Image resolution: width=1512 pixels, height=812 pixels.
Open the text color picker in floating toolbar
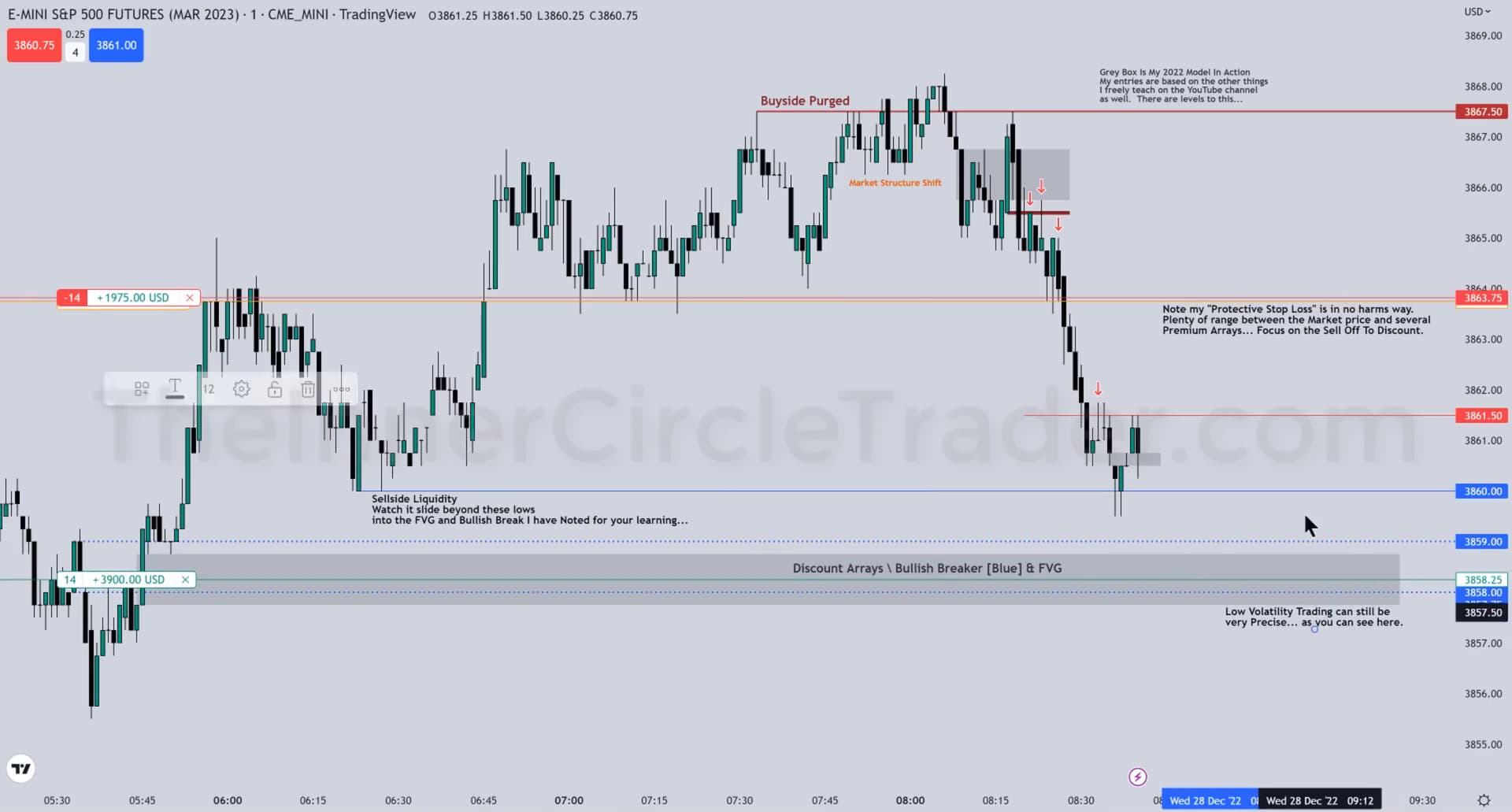point(175,389)
